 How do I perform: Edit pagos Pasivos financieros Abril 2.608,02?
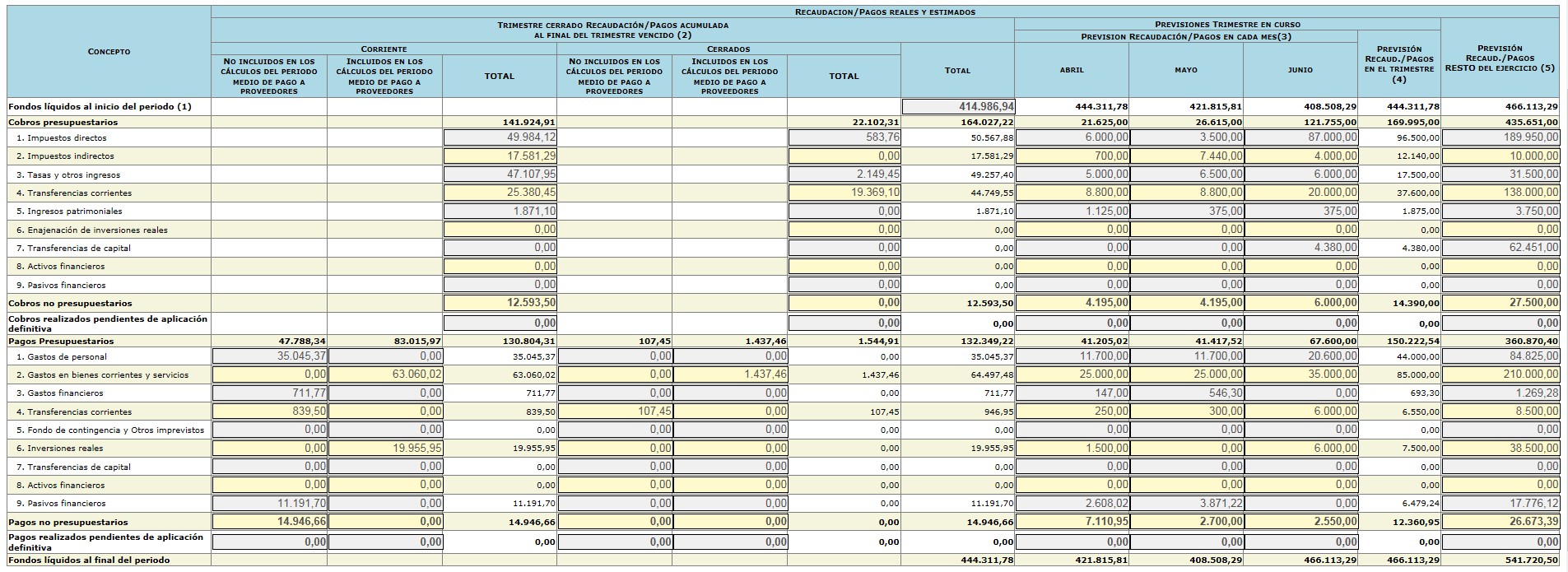click(x=1072, y=503)
